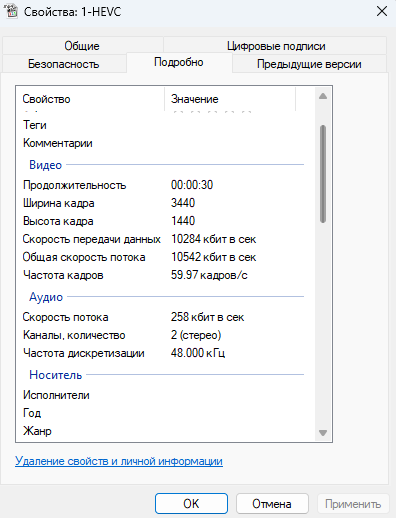This screenshot has height=518, width=396.
Task: Confirm with the OK button
Action: [191, 504]
